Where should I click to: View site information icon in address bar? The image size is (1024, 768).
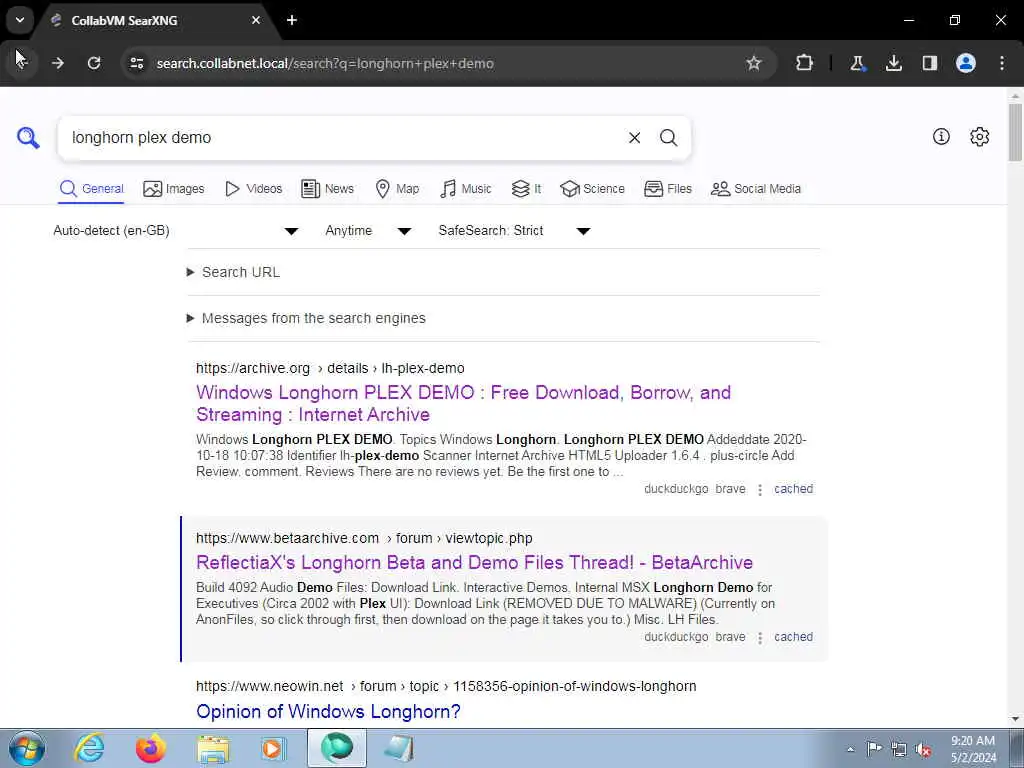(136, 63)
